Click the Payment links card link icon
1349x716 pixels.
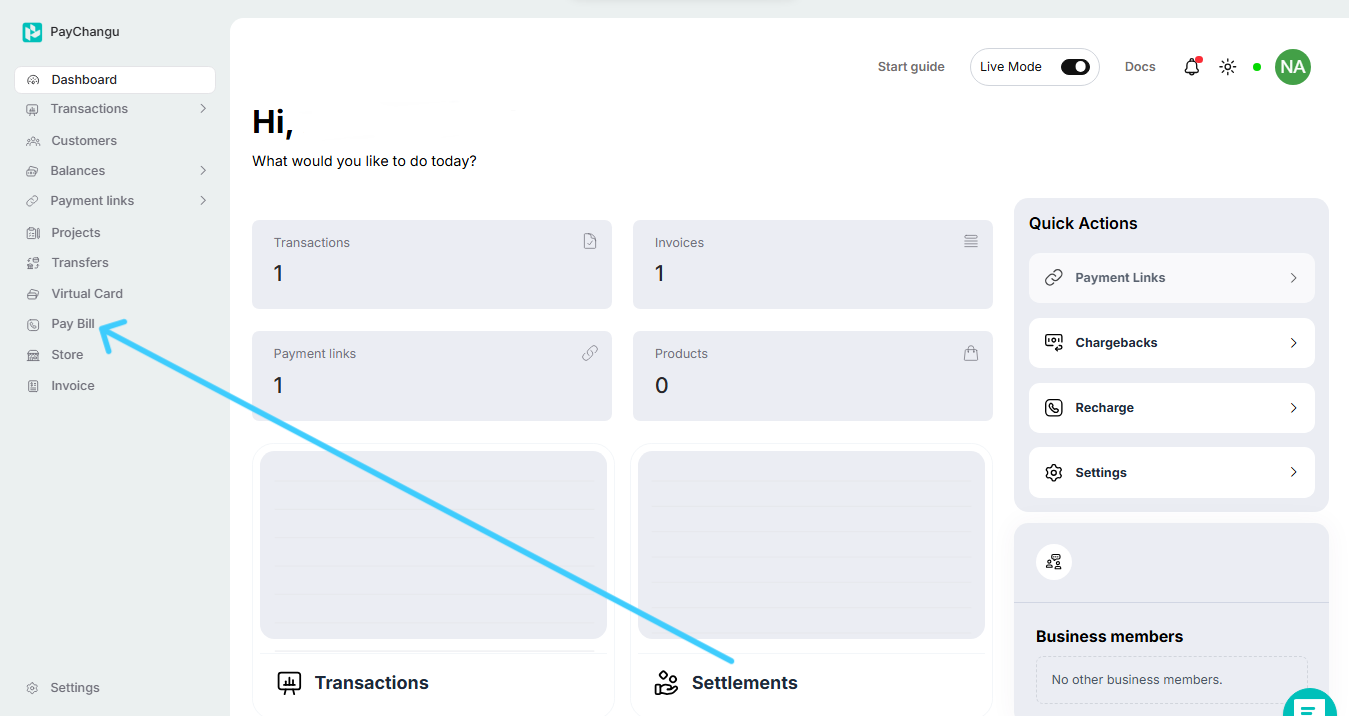pos(590,353)
